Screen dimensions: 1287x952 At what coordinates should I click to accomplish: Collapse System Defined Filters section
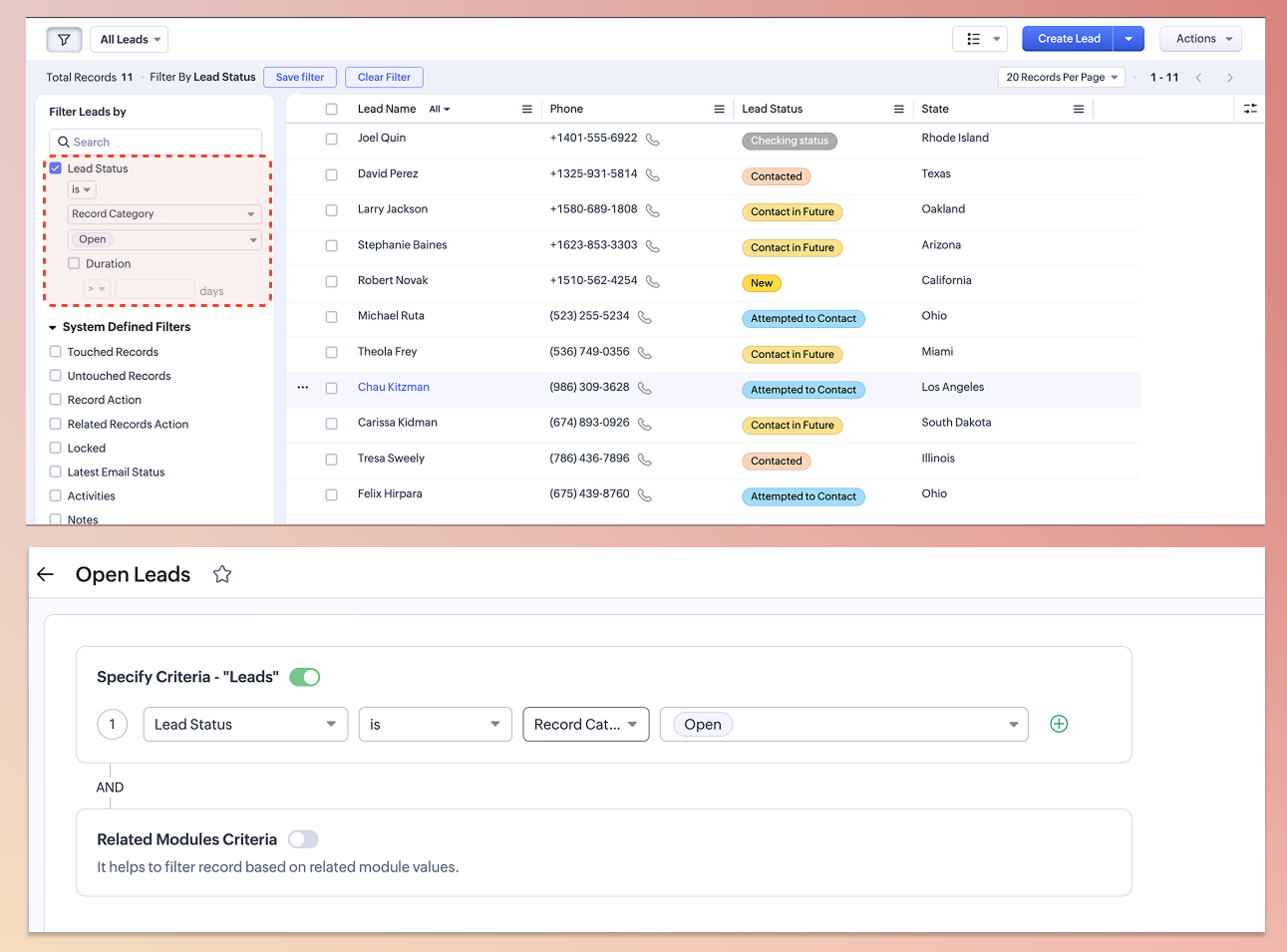pyautogui.click(x=53, y=328)
